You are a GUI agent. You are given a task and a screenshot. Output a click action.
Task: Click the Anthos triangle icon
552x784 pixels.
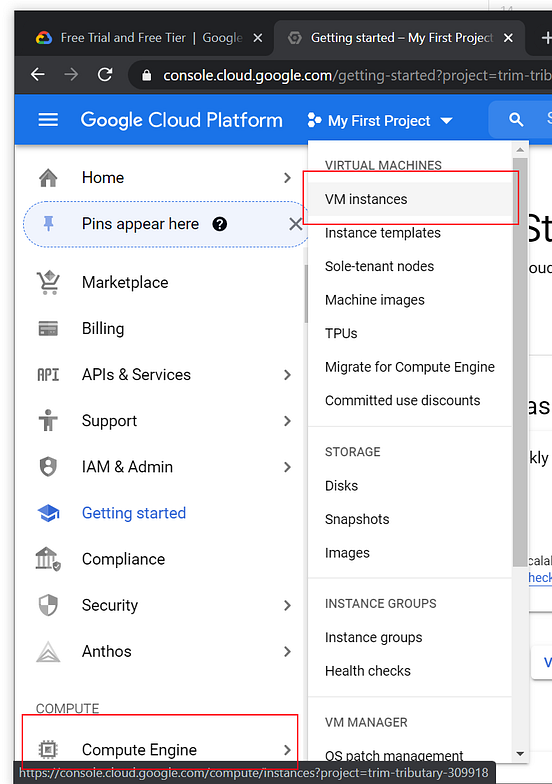tap(48, 652)
